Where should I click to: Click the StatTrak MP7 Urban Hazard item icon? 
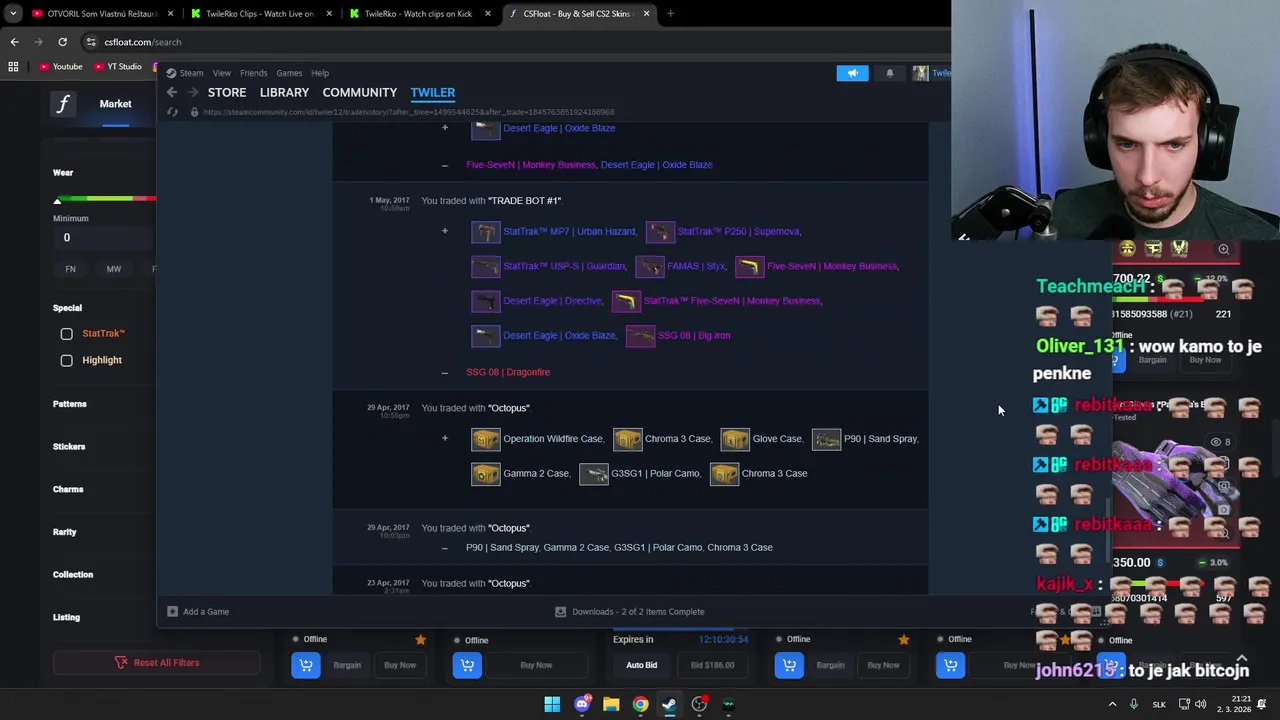(x=485, y=232)
